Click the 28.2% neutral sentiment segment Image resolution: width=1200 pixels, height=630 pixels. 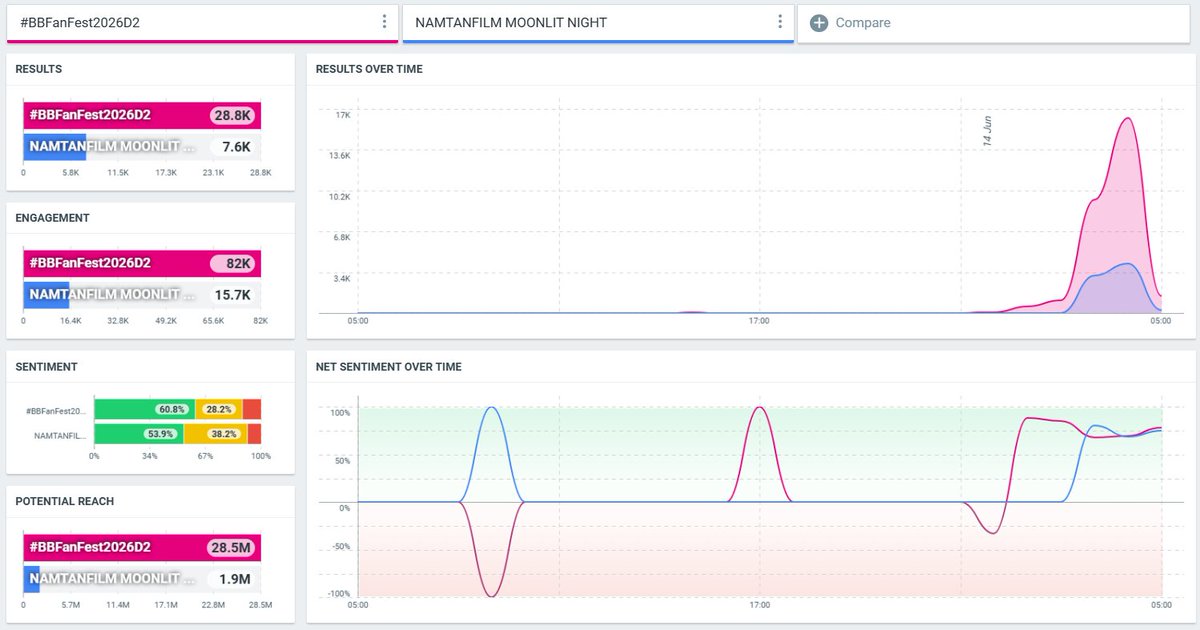tap(219, 409)
